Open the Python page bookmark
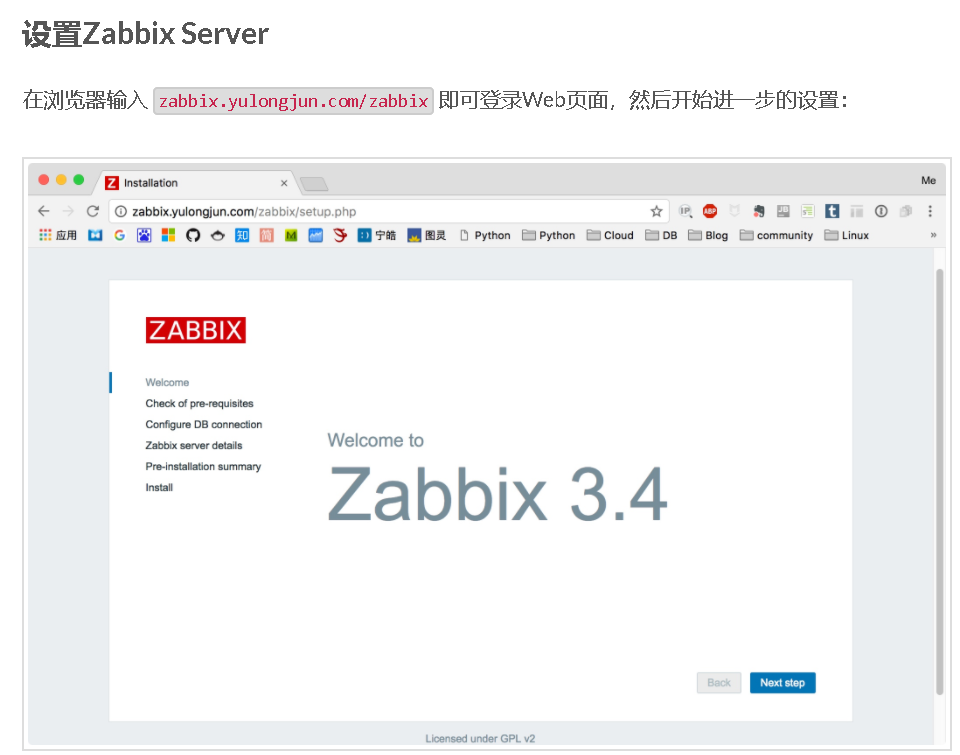The image size is (960, 755). (485, 235)
